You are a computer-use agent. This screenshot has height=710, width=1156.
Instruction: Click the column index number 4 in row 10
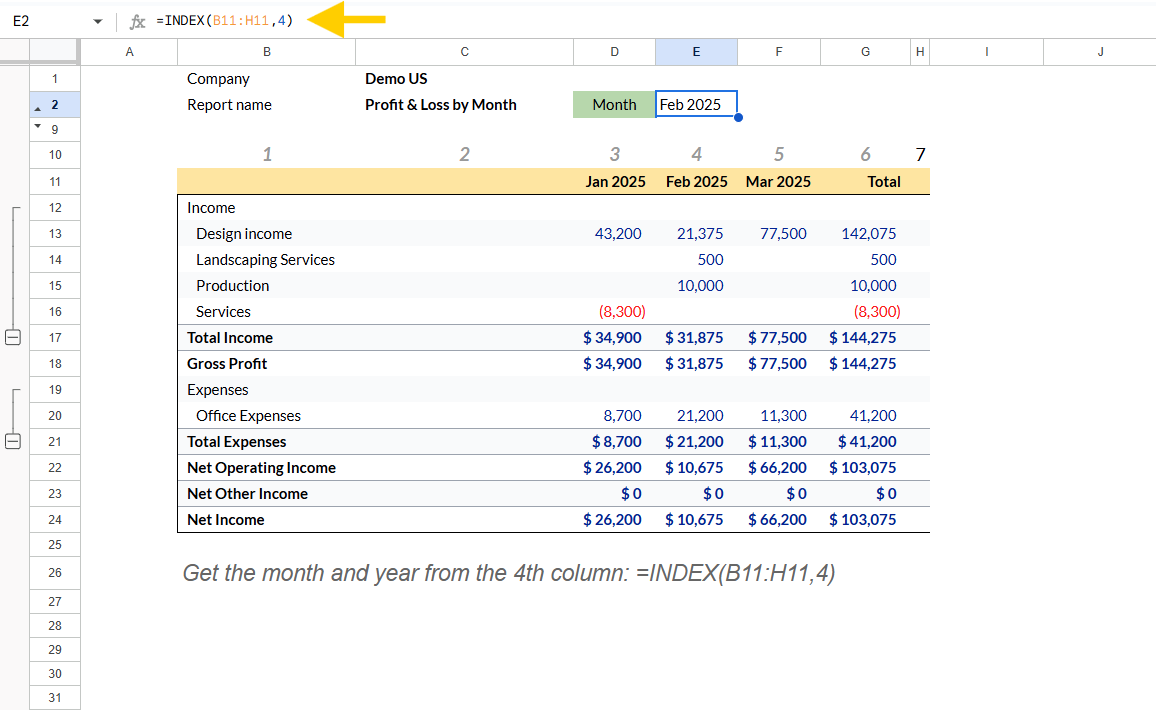[x=696, y=154]
